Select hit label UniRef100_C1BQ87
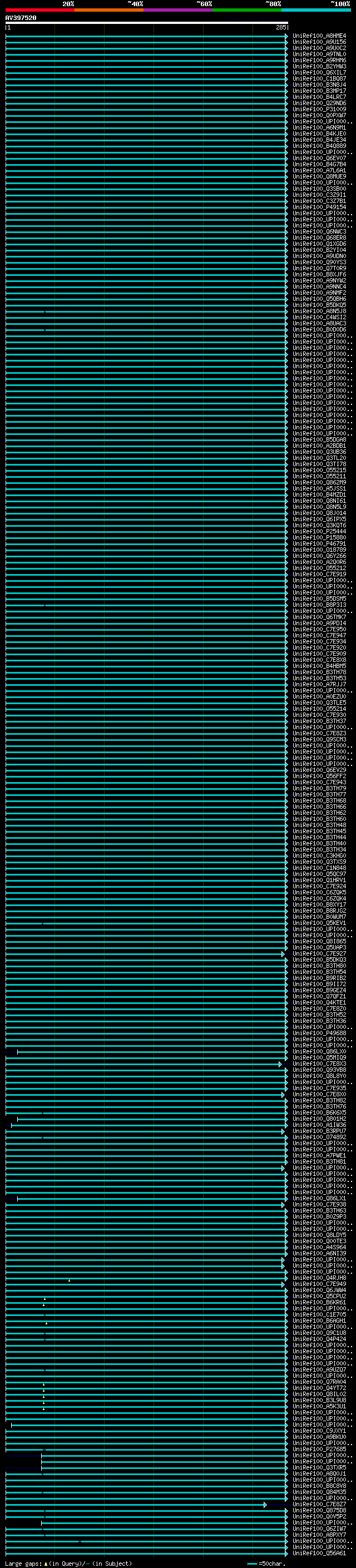Viewport: 356px width, 1568px height. coord(319,78)
